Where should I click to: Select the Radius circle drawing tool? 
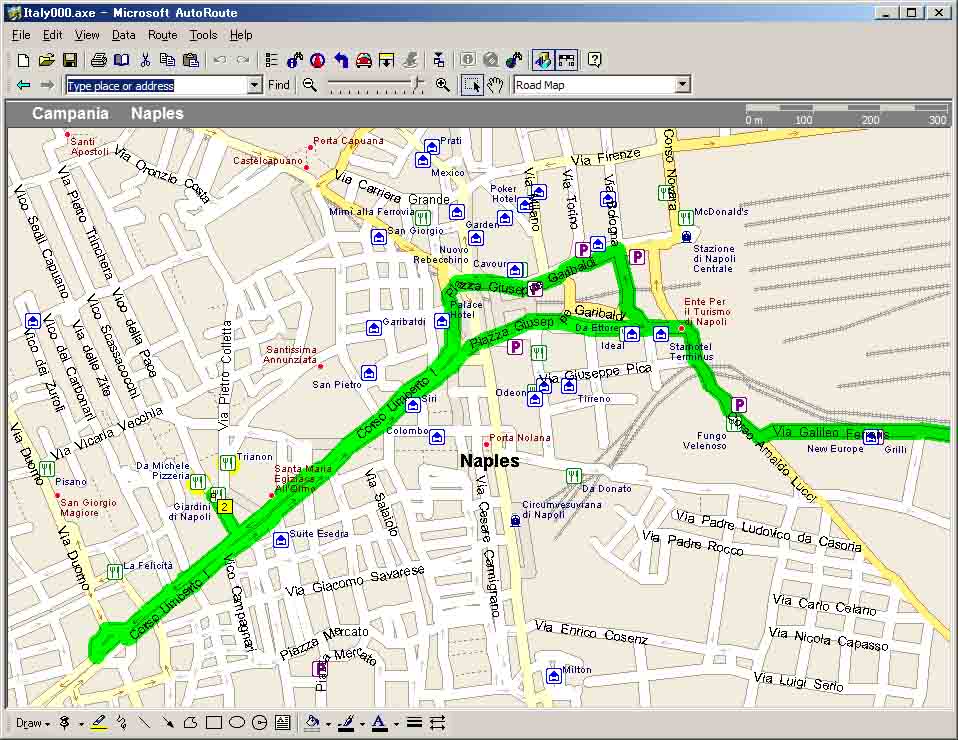[260, 724]
